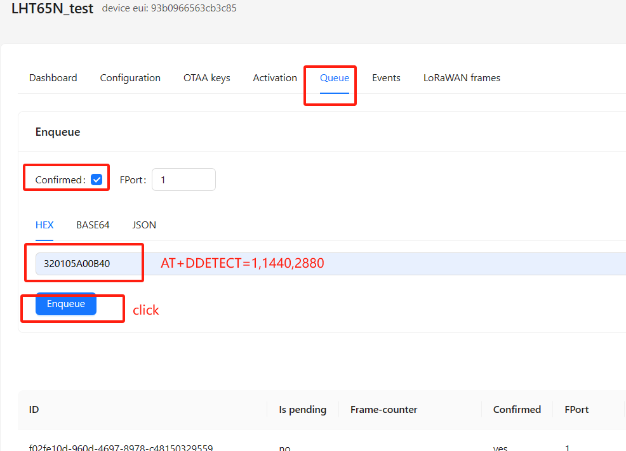The image size is (626, 451).
Task: Switch to the BASE64 payload tab
Action: 93,225
